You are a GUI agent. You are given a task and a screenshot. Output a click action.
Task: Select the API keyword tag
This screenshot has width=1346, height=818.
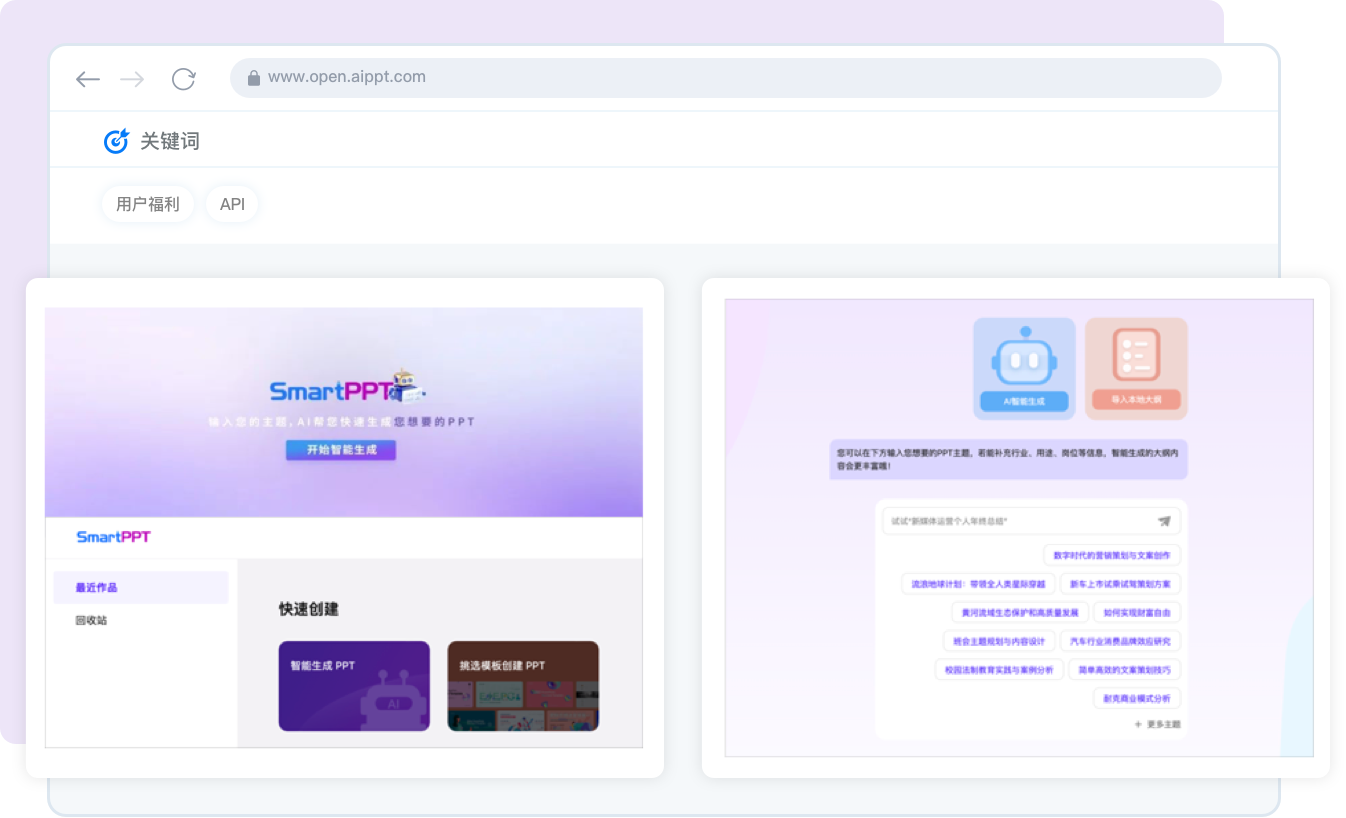click(232, 204)
